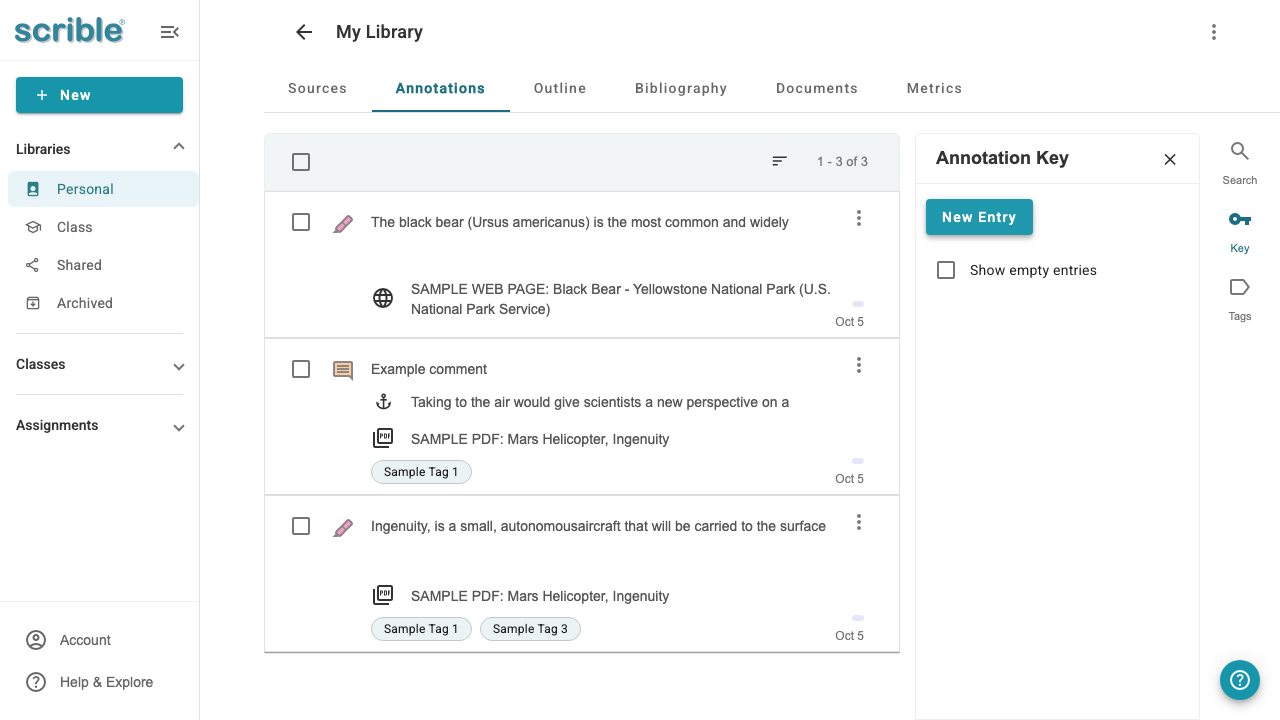Open the Personal library
1280x720 pixels.
[x=103, y=189]
